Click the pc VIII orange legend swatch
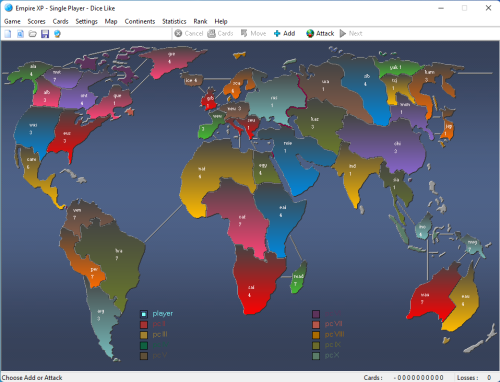Screen dimensions: 500x382 tap(316, 335)
